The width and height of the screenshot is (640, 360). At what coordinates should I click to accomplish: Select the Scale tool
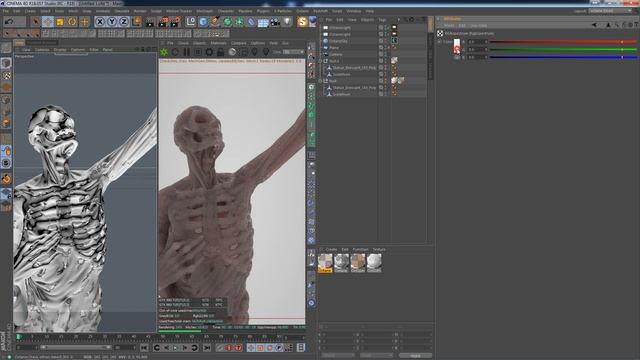pos(60,22)
